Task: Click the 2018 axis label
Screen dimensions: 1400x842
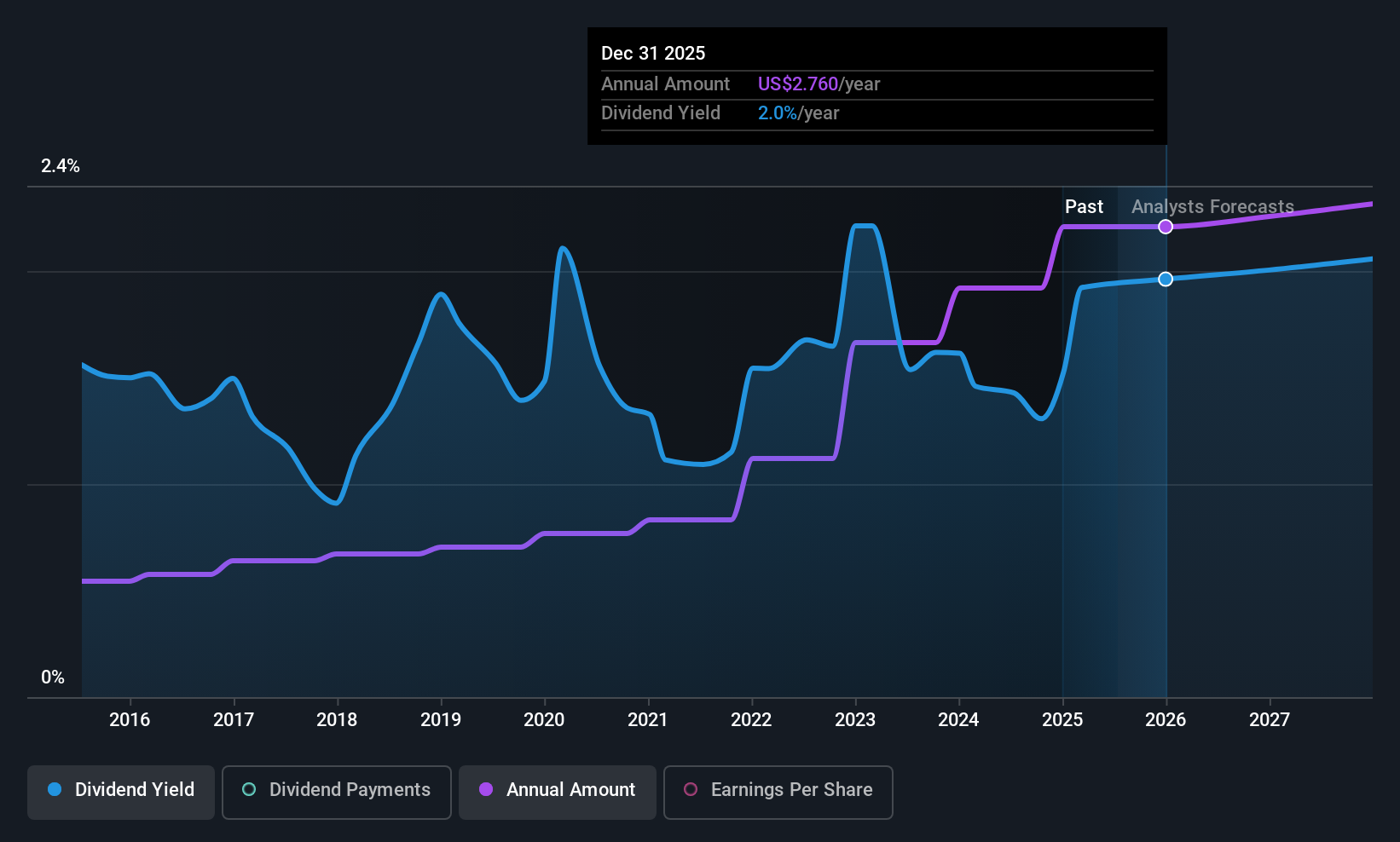Action: point(337,720)
